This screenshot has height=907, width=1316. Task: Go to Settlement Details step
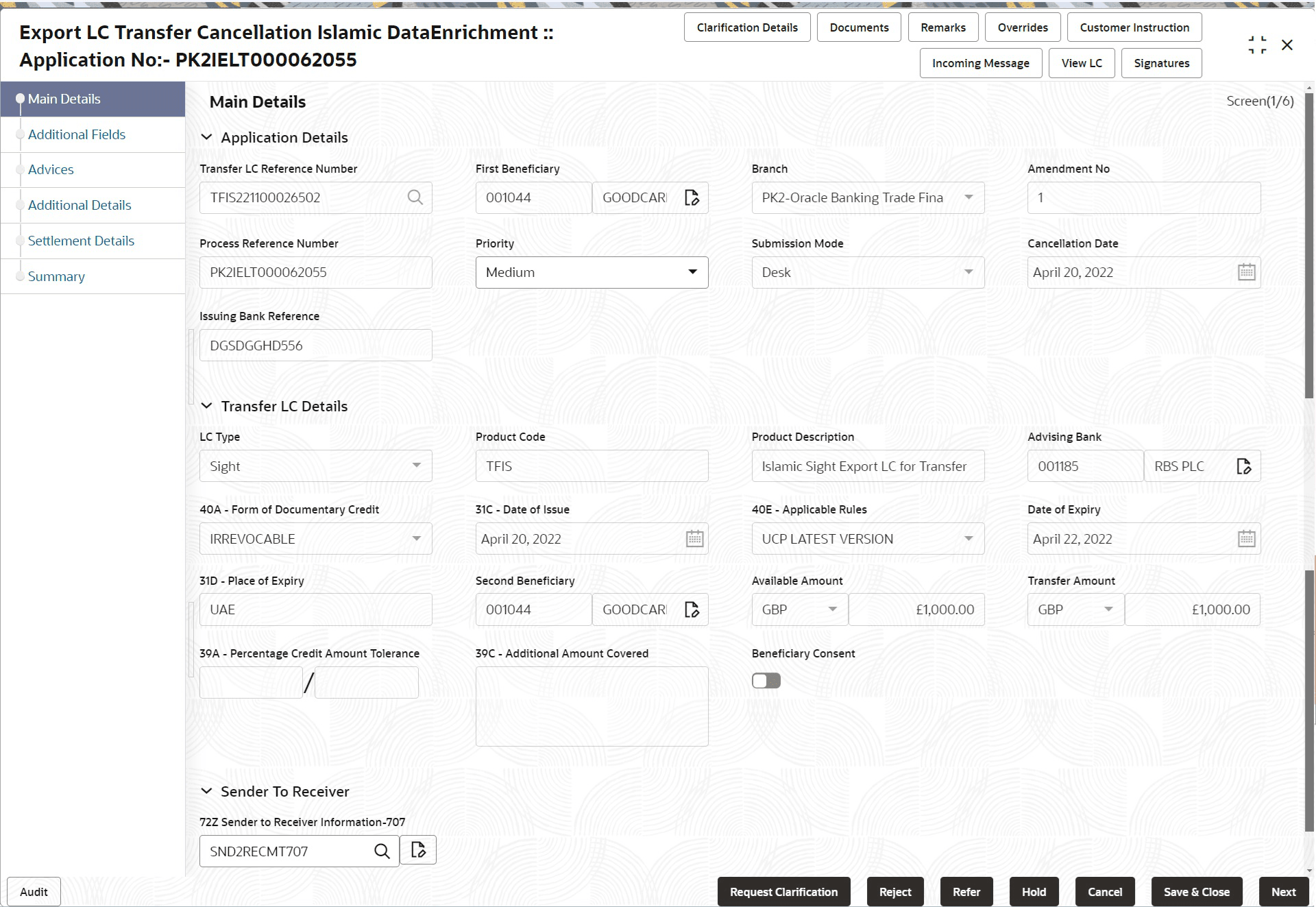pos(81,241)
